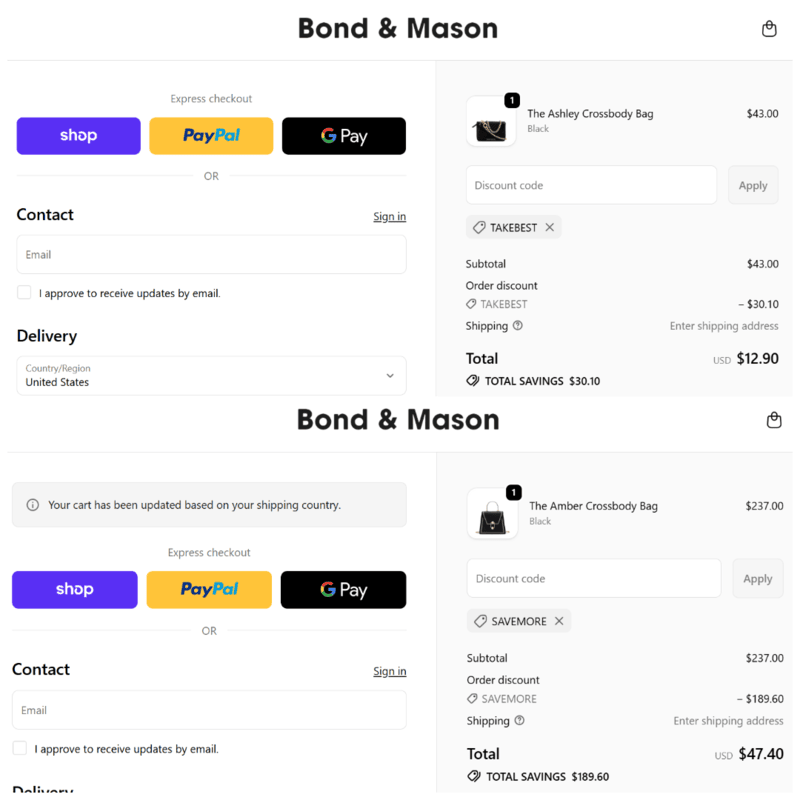Screen dimensions: 800x800
Task: Click the shipping help icon in the Ashley order summary
Action: pos(518,326)
